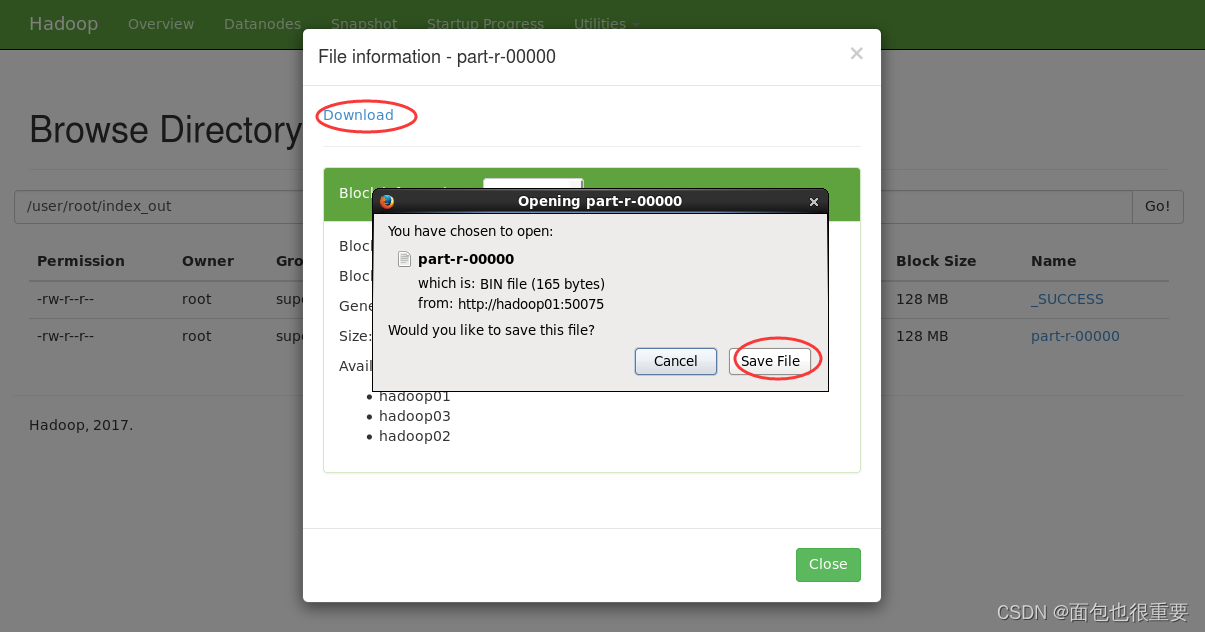
Task: Click bold part-r-00000 filename in dialog
Action: point(466,259)
